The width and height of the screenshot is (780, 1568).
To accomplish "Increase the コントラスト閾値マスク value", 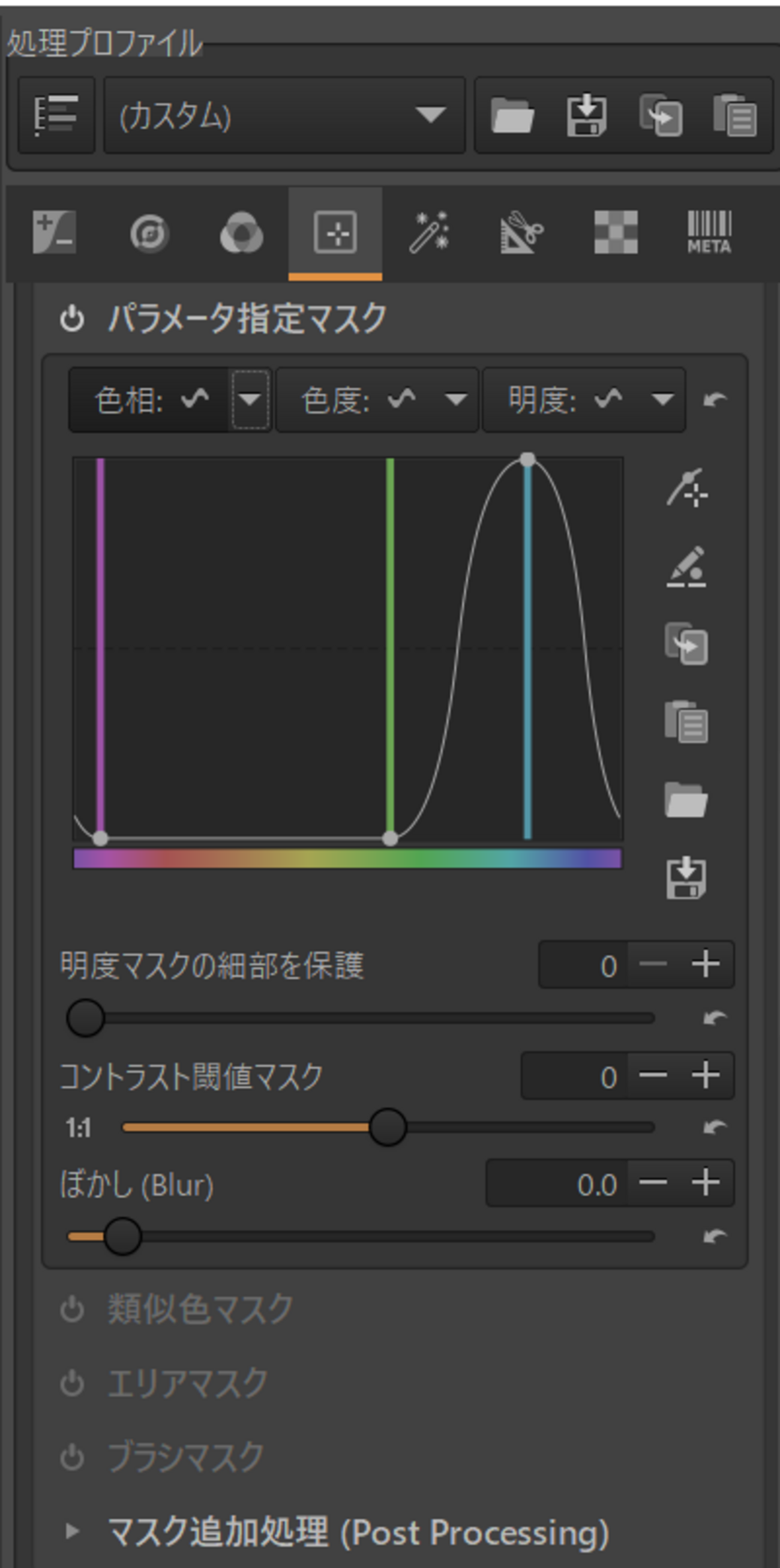I will (706, 1076).
